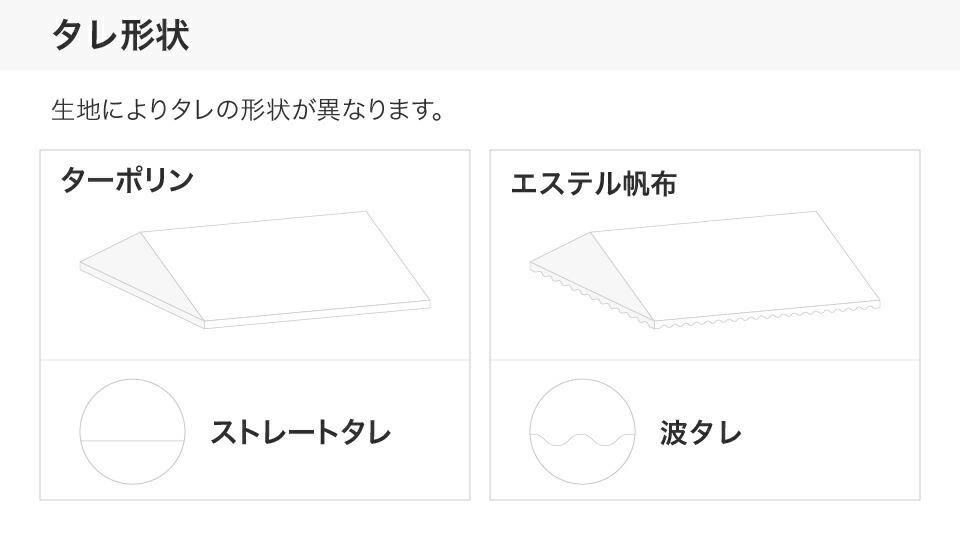Click the ストレートタレ text label
Screen dimensions: 960x550
(301, 432)
